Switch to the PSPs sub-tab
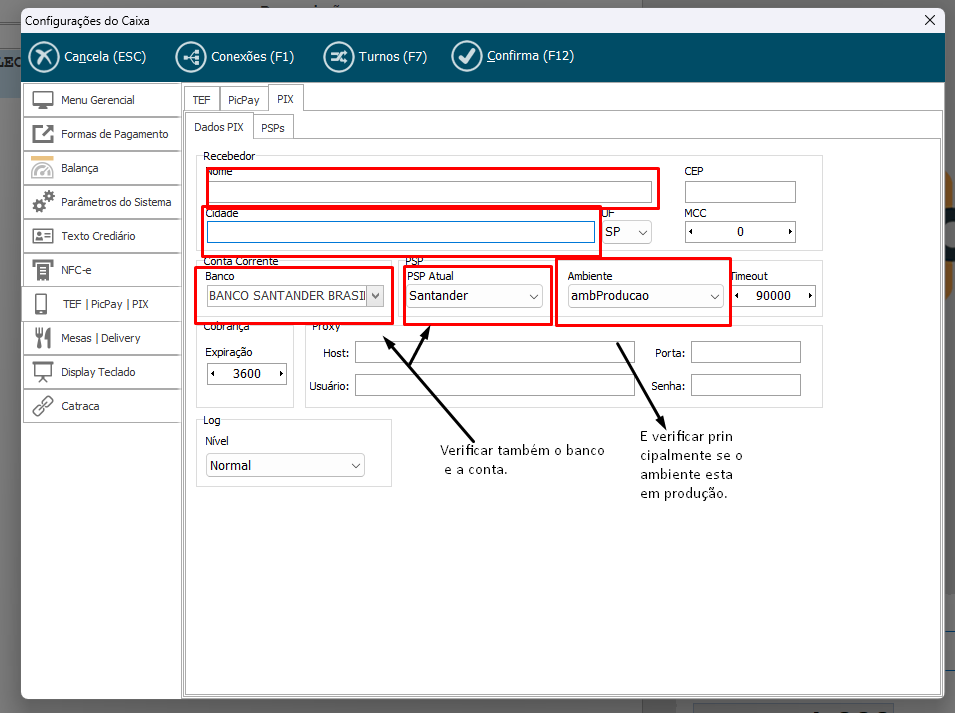This screenshot has width=955, height=713. tap(272, 128)
